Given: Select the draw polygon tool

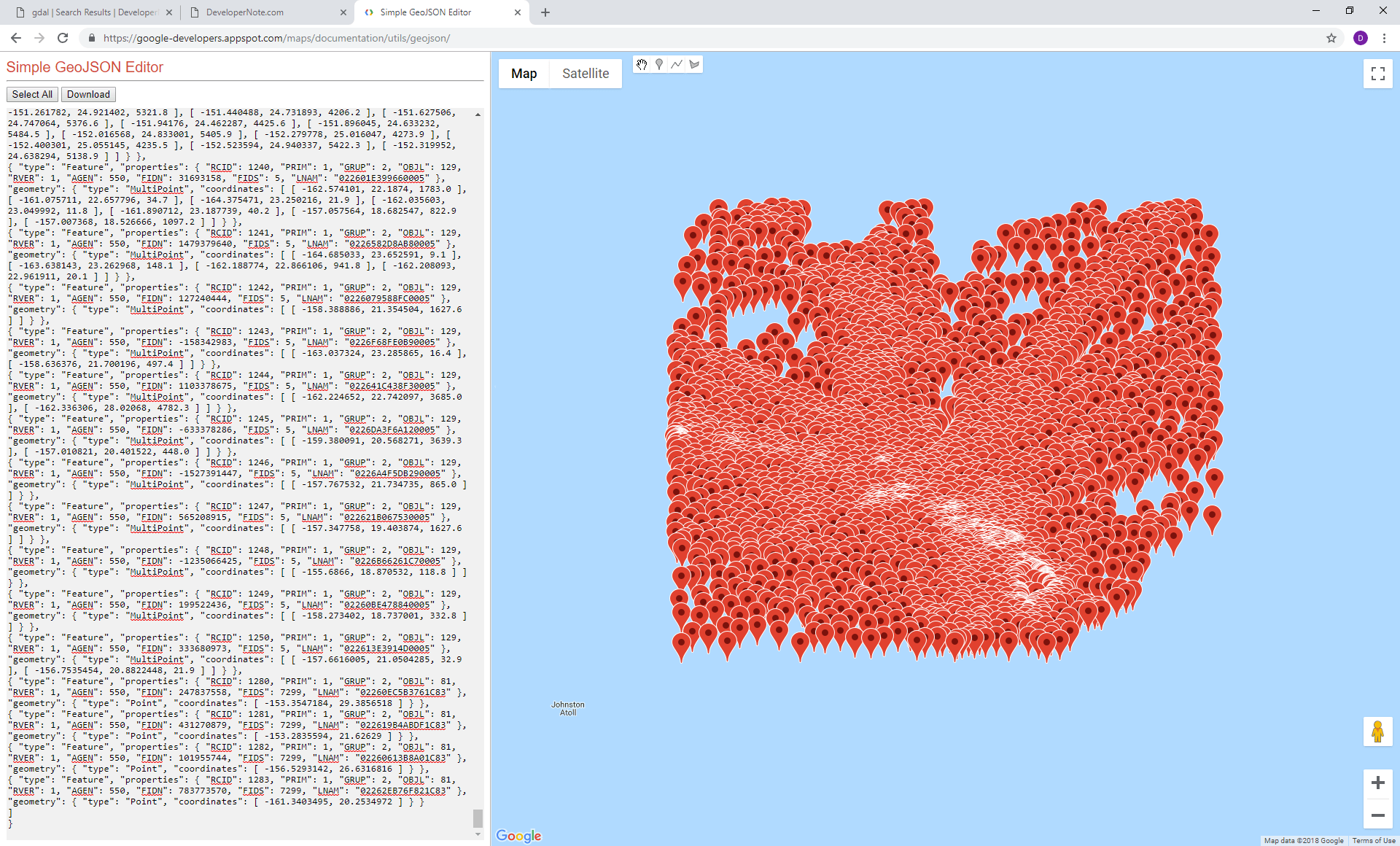Looking at the screenshot, I should 695,65.
